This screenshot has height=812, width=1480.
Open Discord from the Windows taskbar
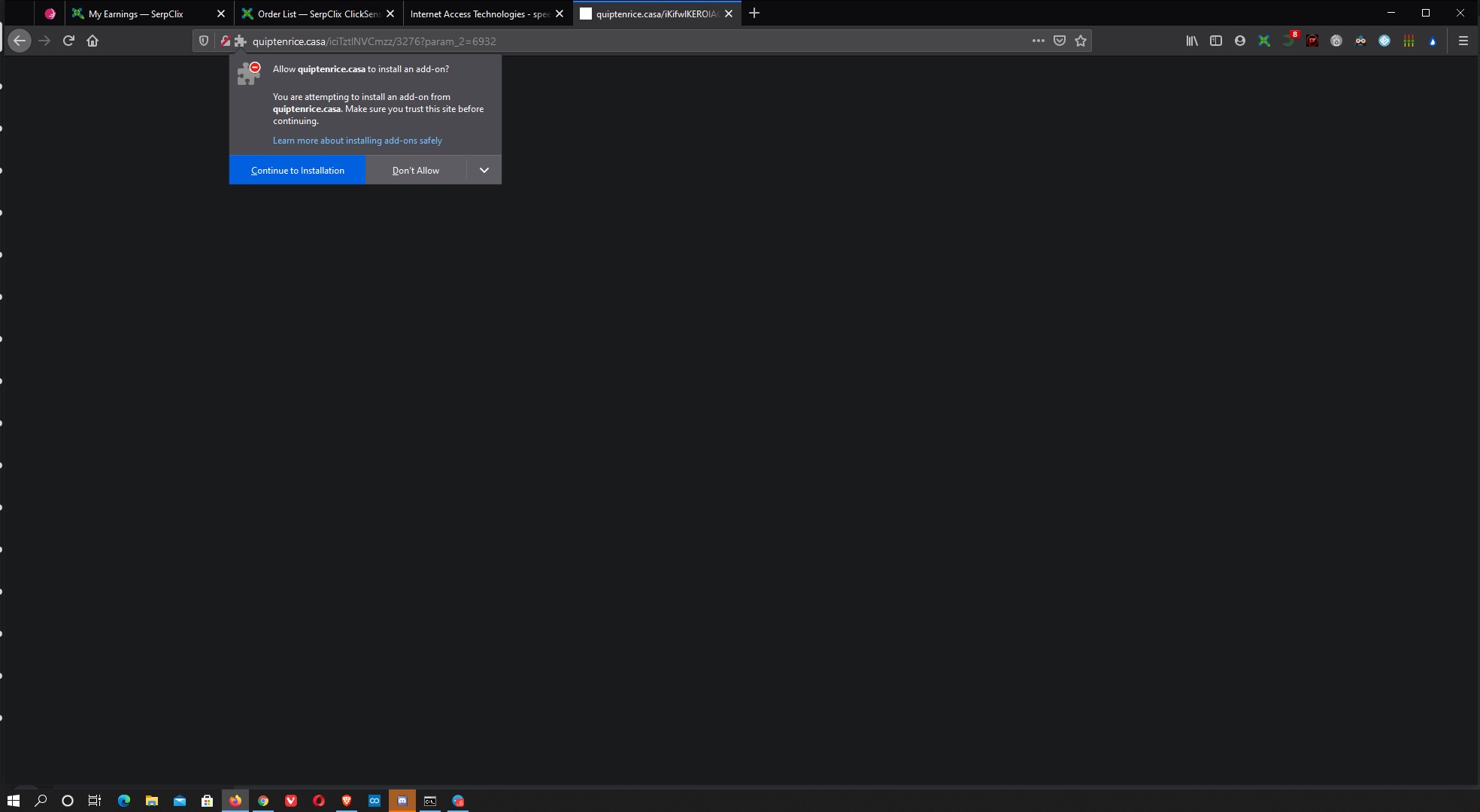point(402,801)
